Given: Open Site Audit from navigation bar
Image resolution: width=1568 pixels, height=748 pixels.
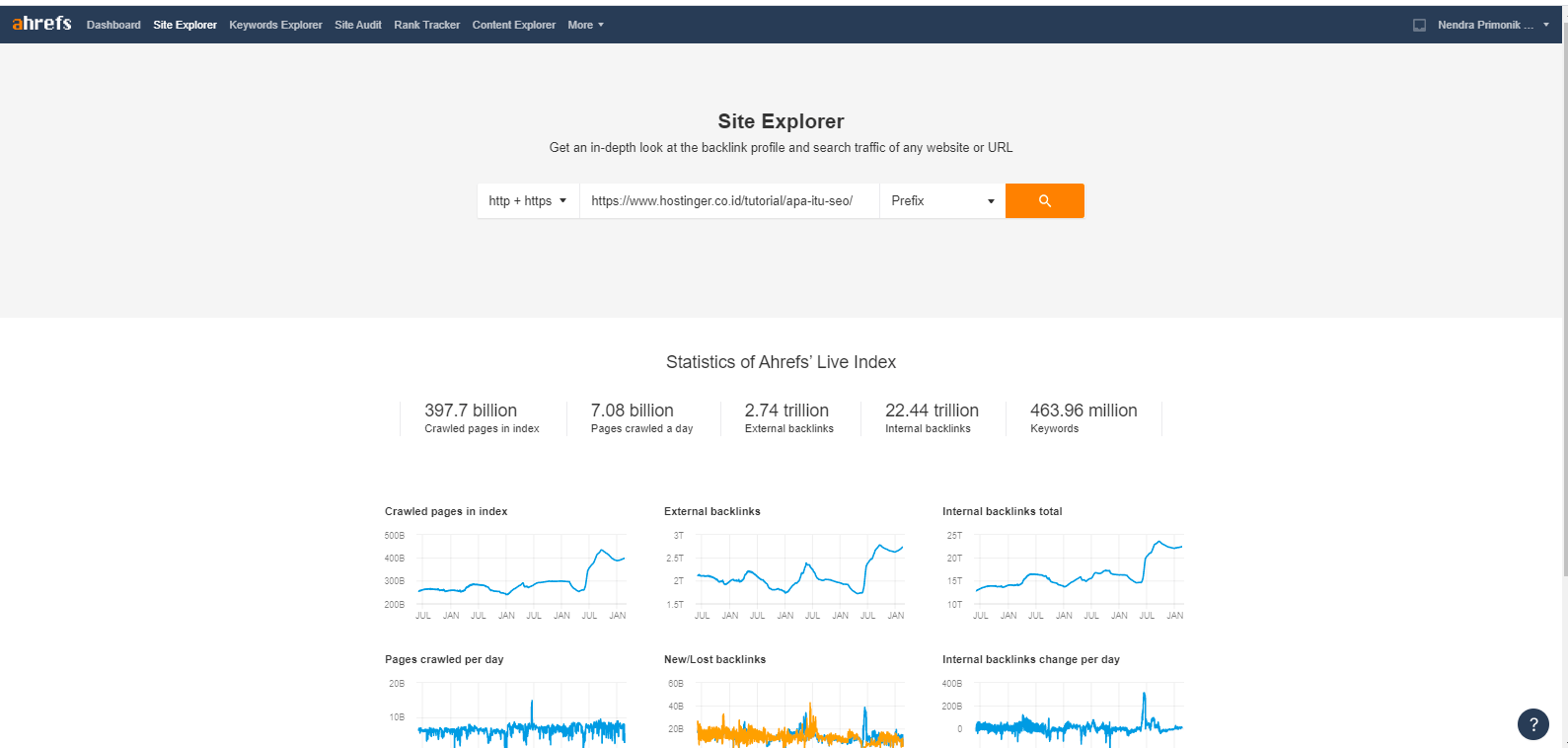Looking at the screenshot, I should point(357,25).
